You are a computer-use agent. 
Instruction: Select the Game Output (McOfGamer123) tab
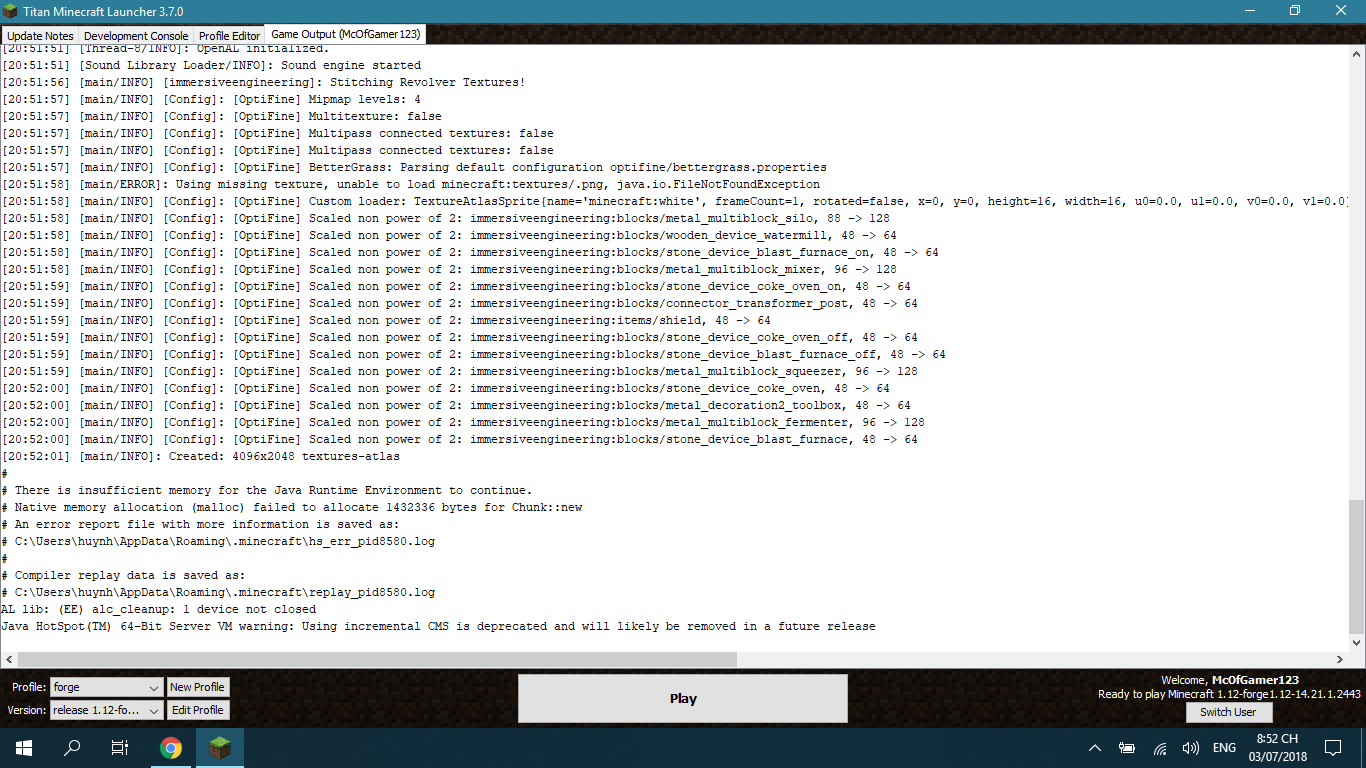coord(346,34)
